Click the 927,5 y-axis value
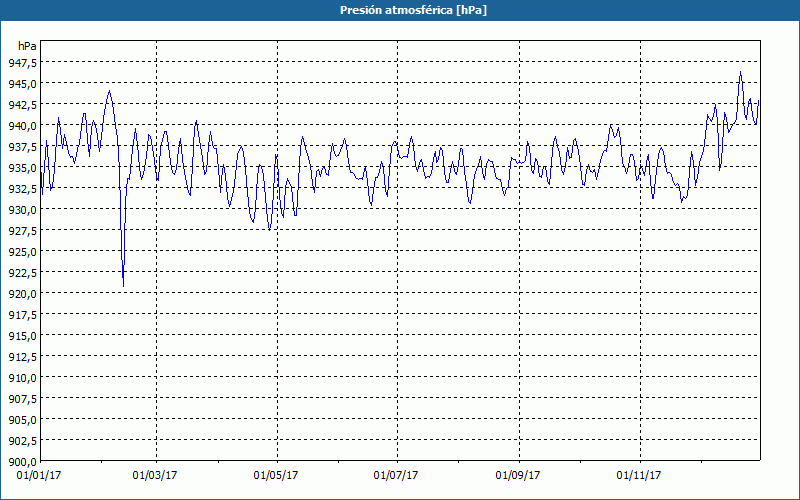The height and width of the screenshot is (500, 800). coord(22,230)
